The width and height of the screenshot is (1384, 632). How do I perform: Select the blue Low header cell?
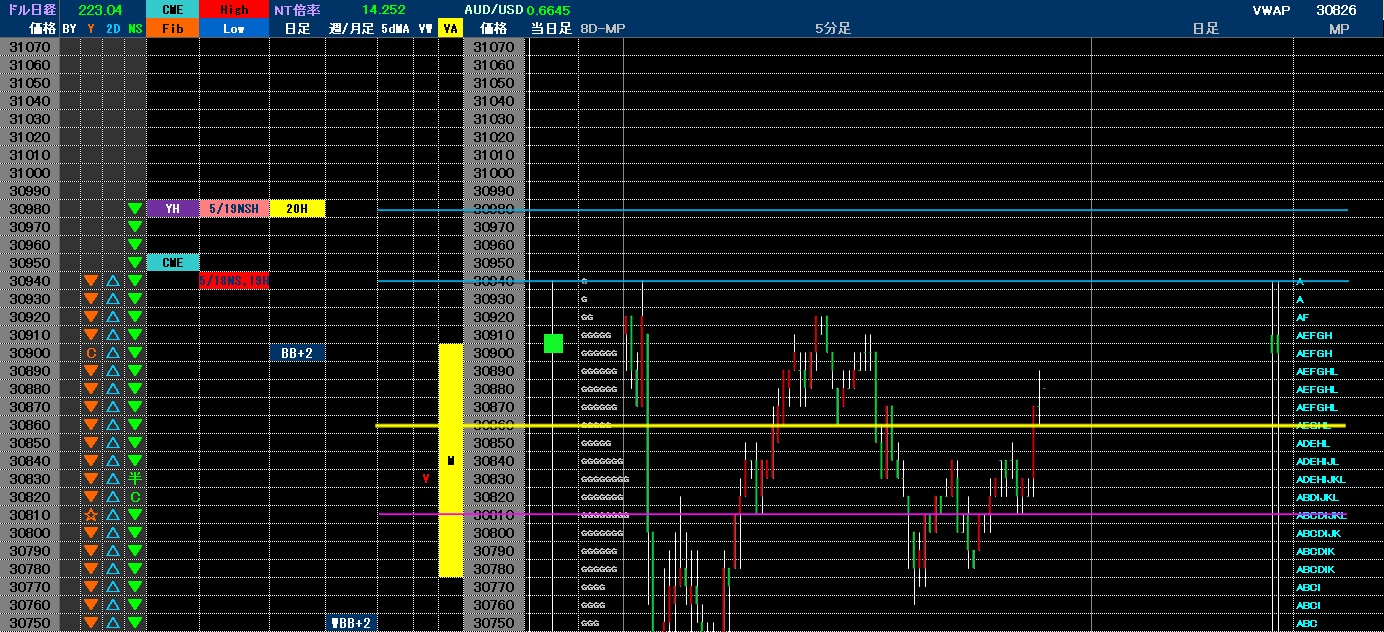(x=234, y=28)
